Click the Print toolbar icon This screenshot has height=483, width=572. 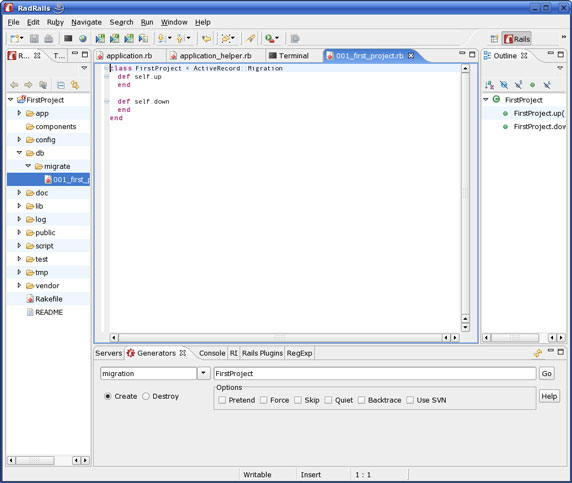click(49, 38)
